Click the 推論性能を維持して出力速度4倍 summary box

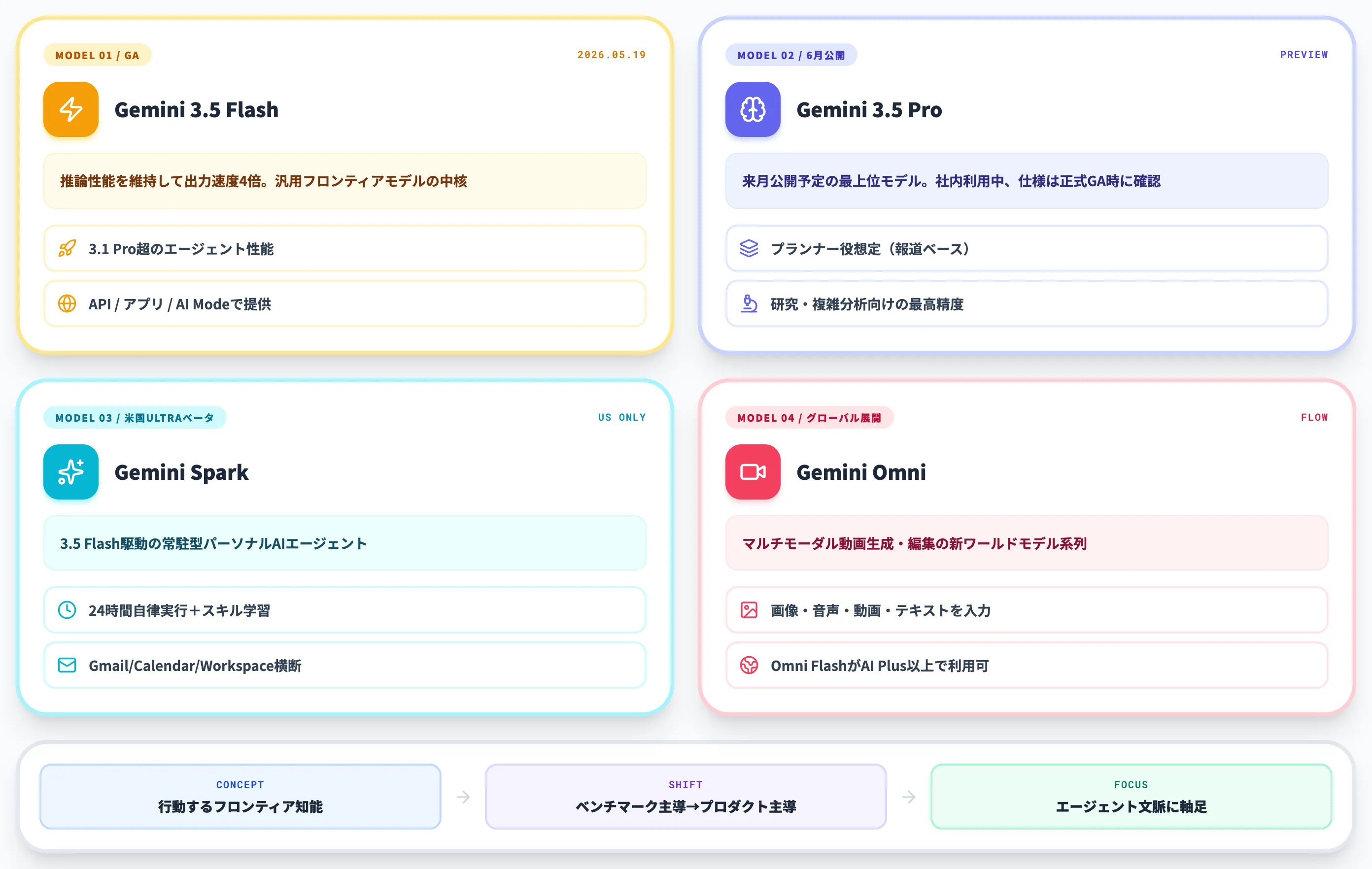[x=344, y=181]
